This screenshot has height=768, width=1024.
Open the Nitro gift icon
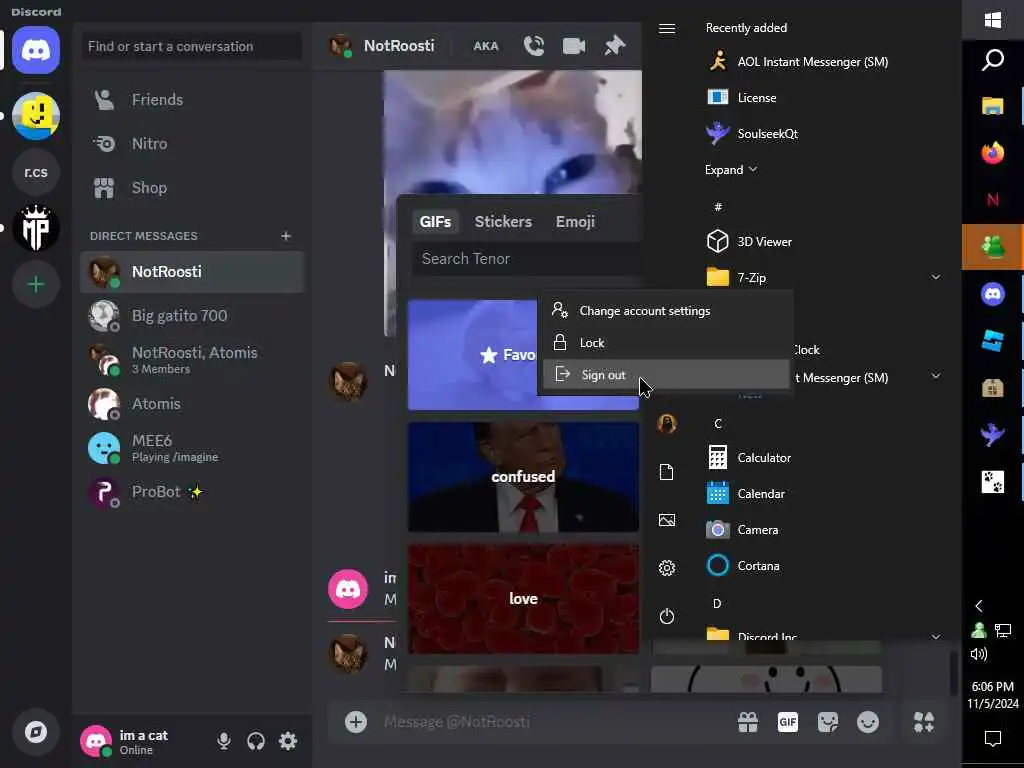[x=748, y=722]
